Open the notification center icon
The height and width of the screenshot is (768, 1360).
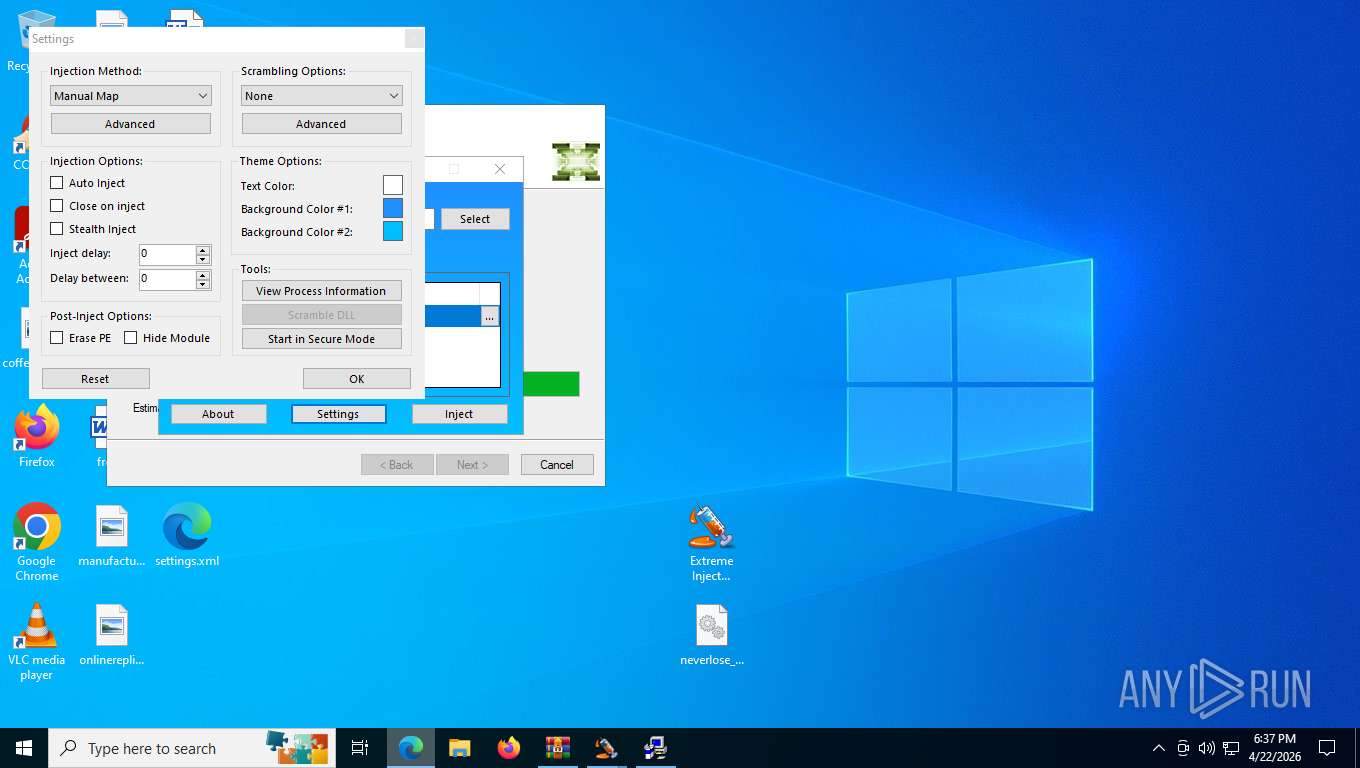pos(1327,748)
